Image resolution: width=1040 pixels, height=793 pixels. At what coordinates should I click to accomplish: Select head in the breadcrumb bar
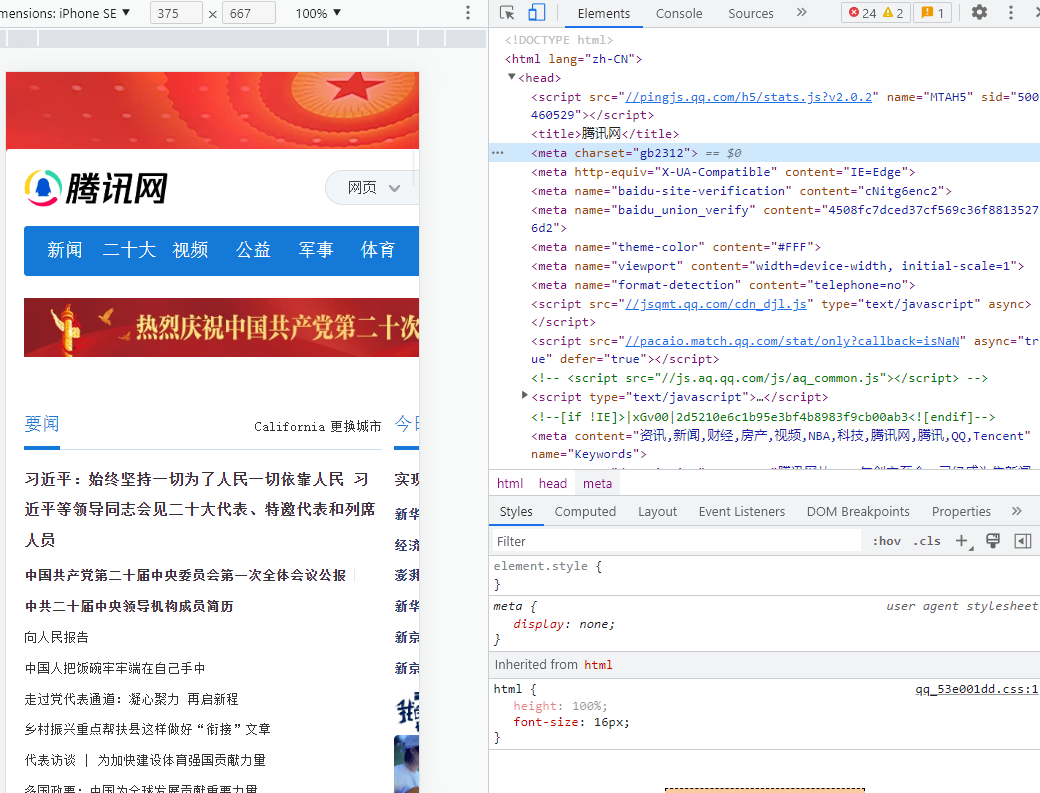(552, 483)
